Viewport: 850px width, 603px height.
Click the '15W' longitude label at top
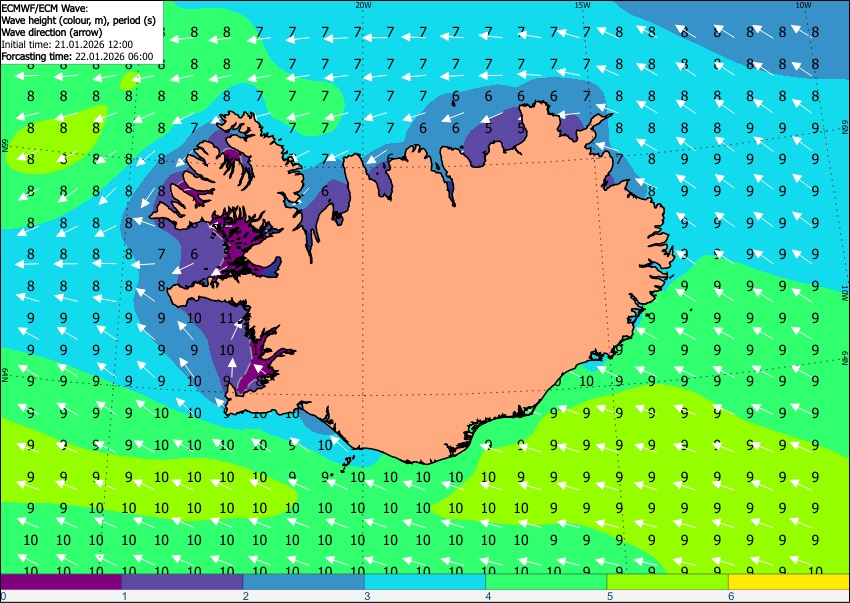point(583,5)
